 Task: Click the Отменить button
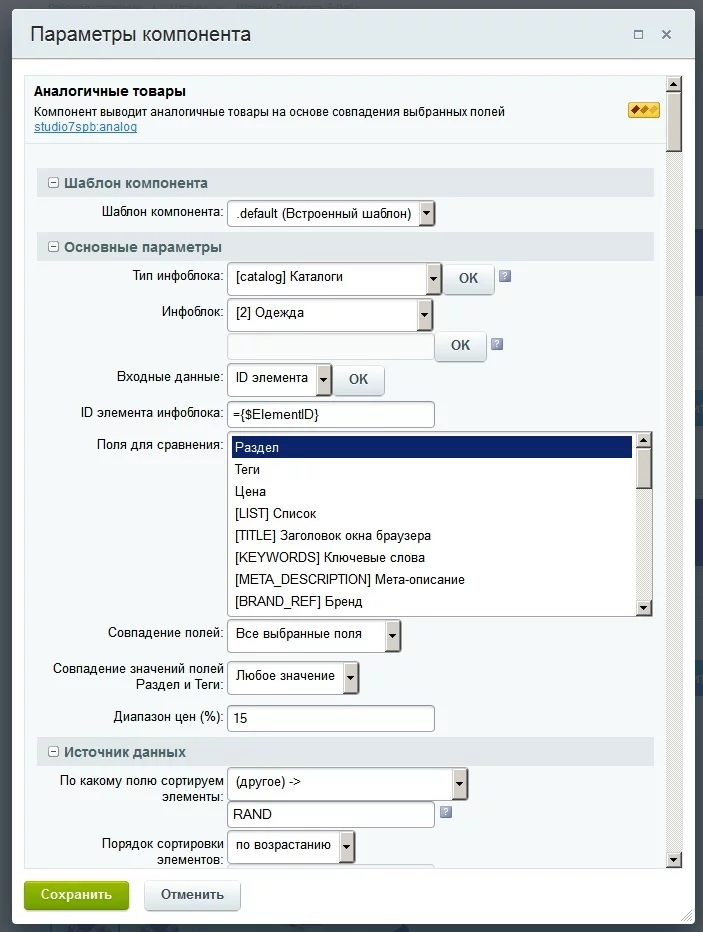tap(192, 895)
